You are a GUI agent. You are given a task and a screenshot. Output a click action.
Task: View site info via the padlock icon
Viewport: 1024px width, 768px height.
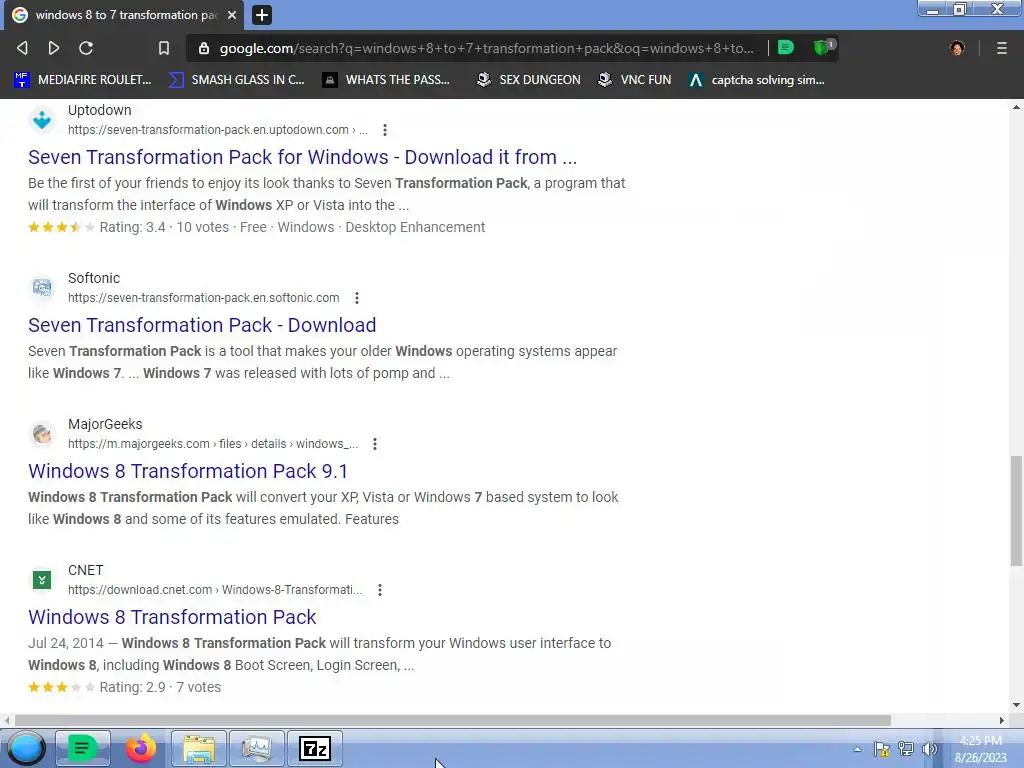(x=204, y=48)
